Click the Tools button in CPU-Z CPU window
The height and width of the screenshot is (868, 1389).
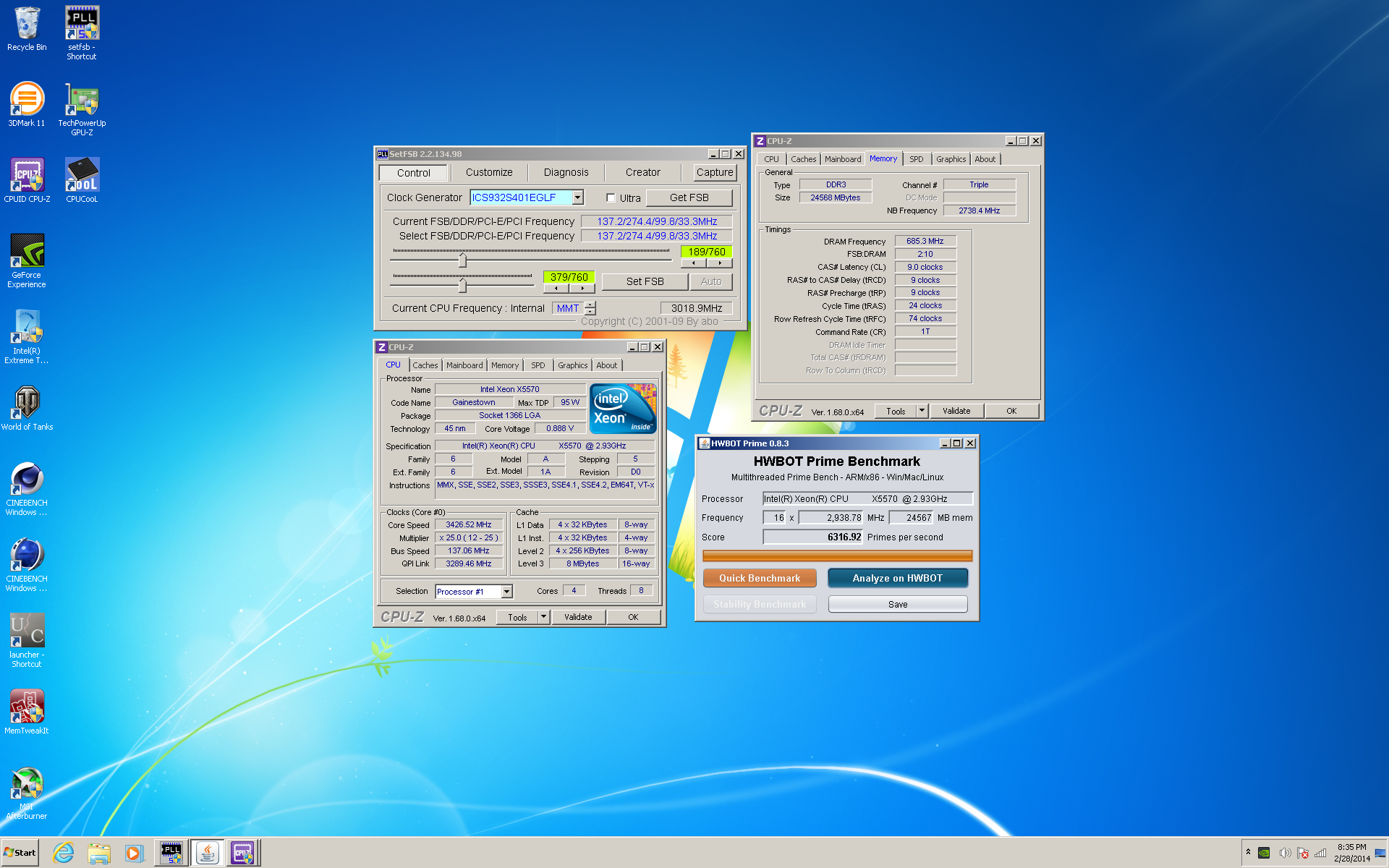pos(517,617)
